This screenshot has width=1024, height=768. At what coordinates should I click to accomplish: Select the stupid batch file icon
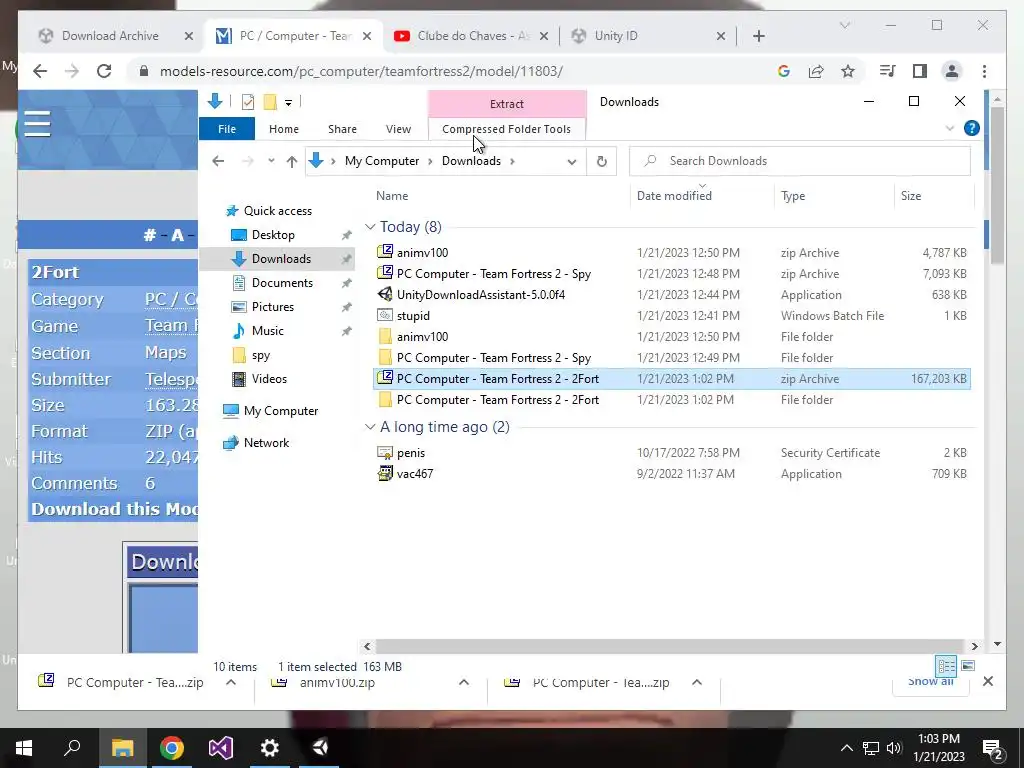point(385,315)
